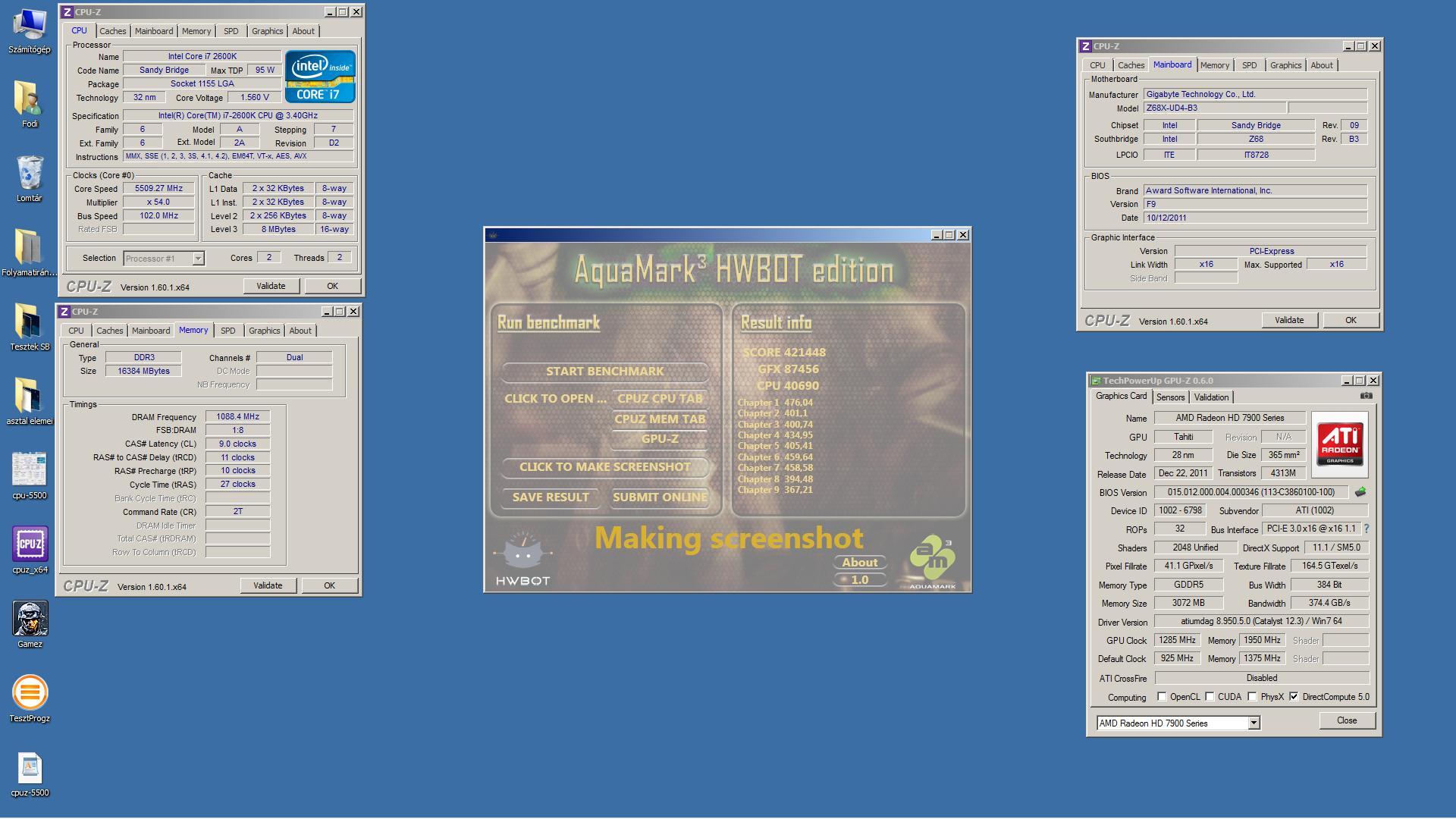Click the Memory Size 3072 MB field

coord(1188,604)
